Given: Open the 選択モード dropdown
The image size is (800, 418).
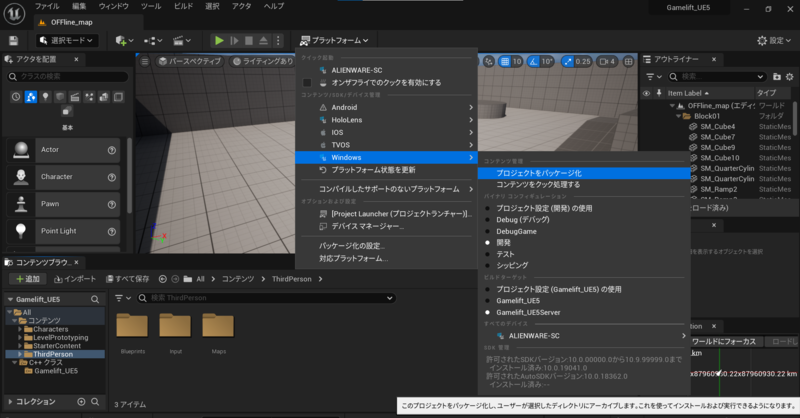Looking at the screenshot, I should click(x=66, y=40).
